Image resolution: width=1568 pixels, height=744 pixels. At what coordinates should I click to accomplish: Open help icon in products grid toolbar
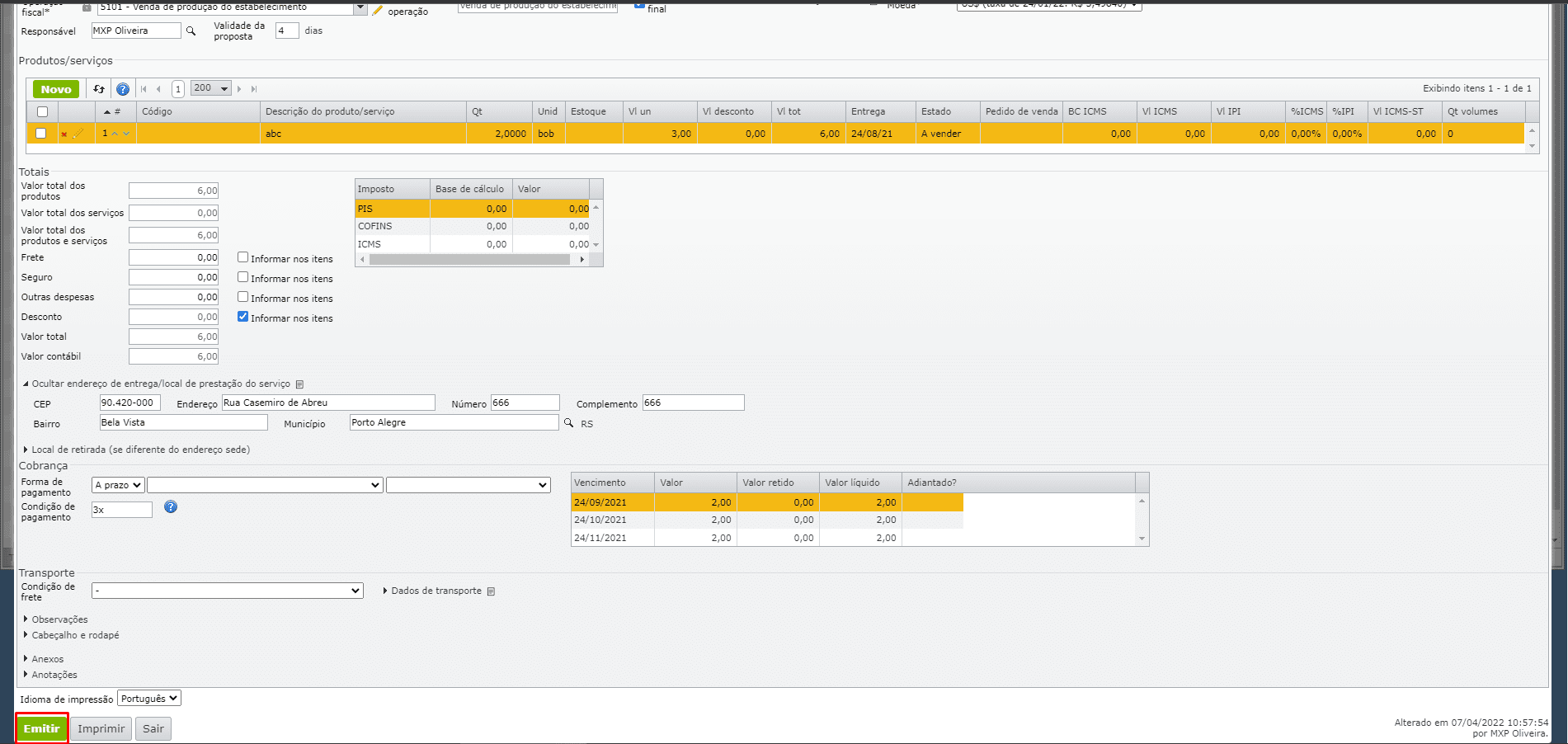123,89
